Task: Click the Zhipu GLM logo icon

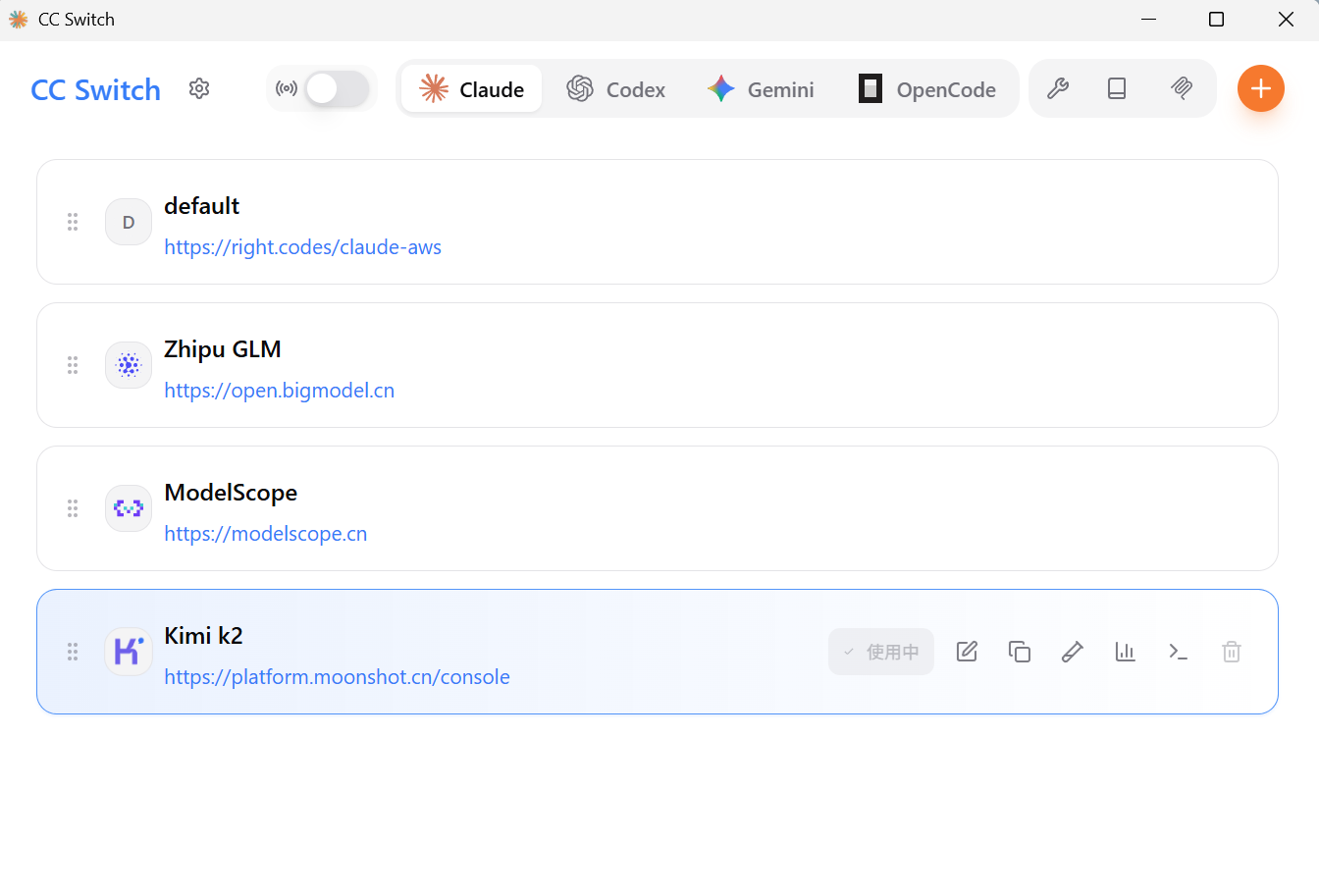Action: [129, 365]
